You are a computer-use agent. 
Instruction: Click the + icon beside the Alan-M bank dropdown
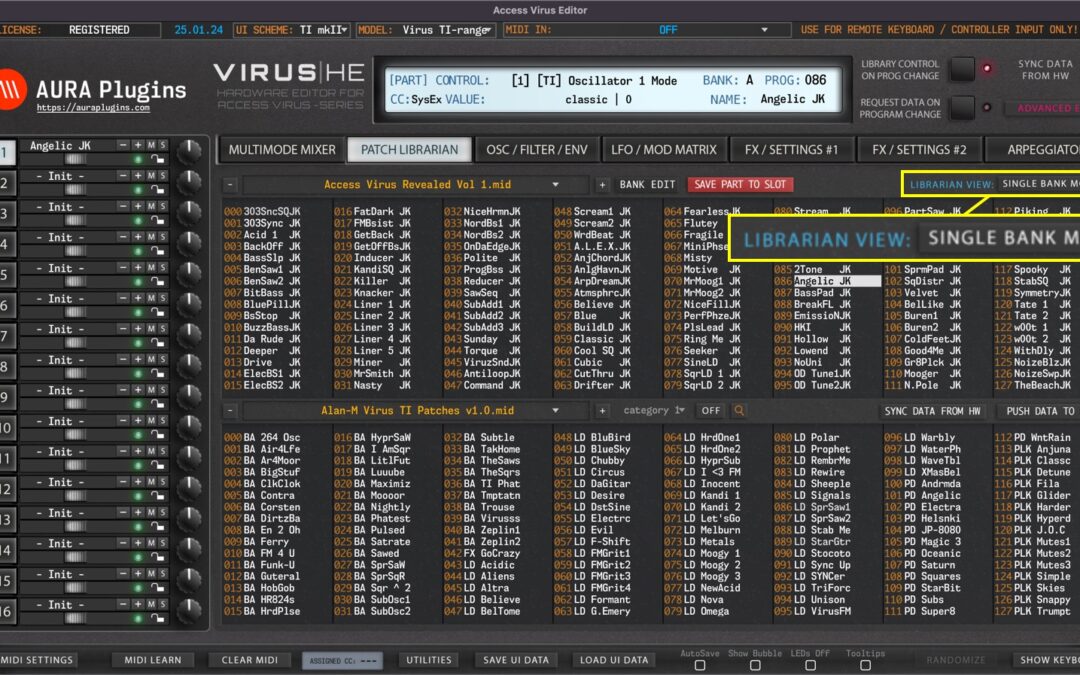click(602, 410)
